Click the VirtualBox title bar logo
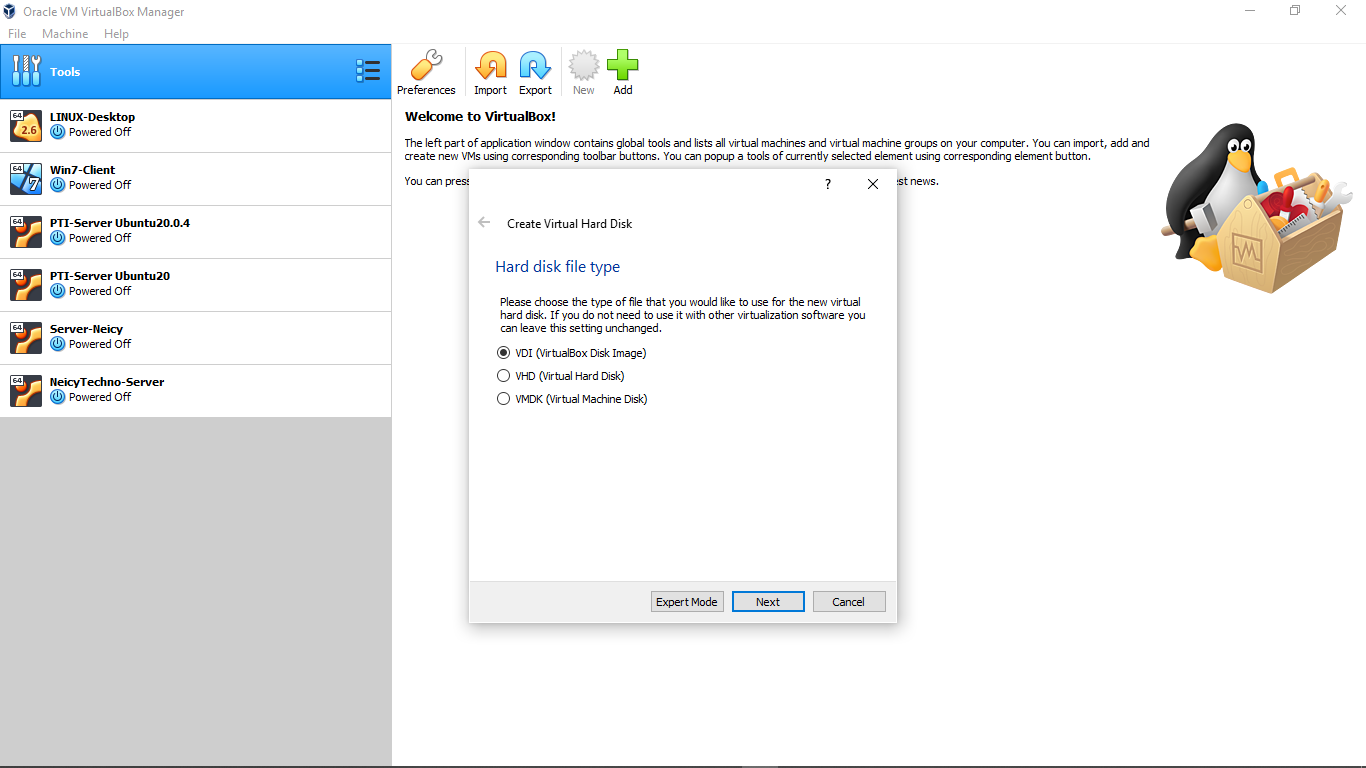 click(x=10, y=12)
